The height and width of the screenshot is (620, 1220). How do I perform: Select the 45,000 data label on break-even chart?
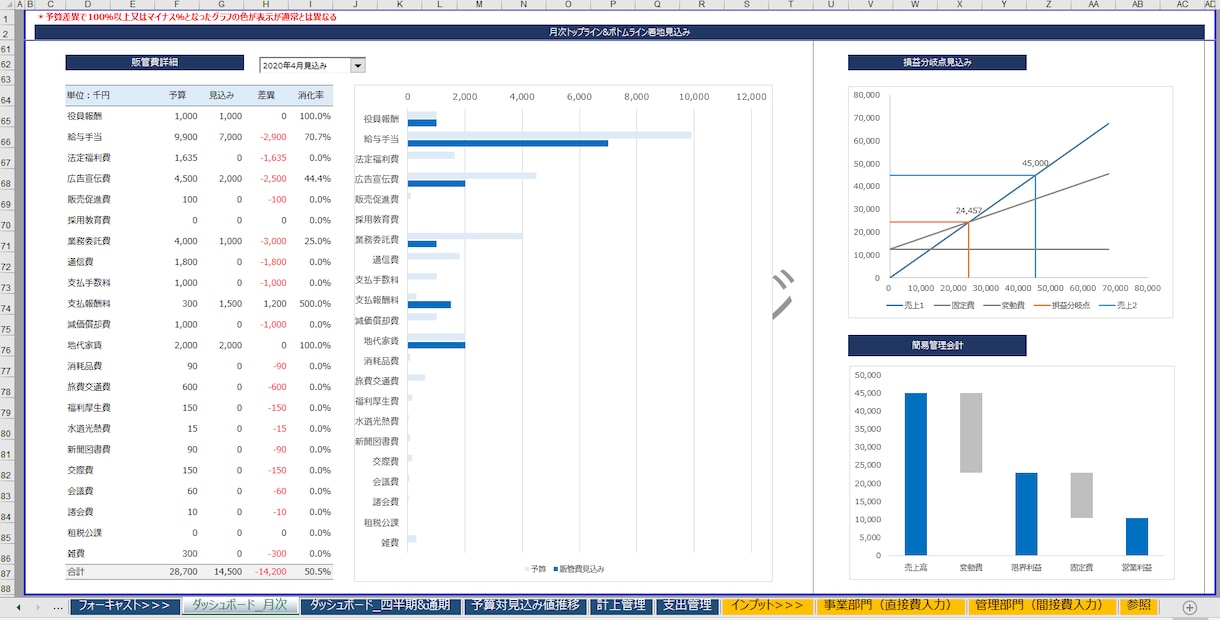point(1036,163)
